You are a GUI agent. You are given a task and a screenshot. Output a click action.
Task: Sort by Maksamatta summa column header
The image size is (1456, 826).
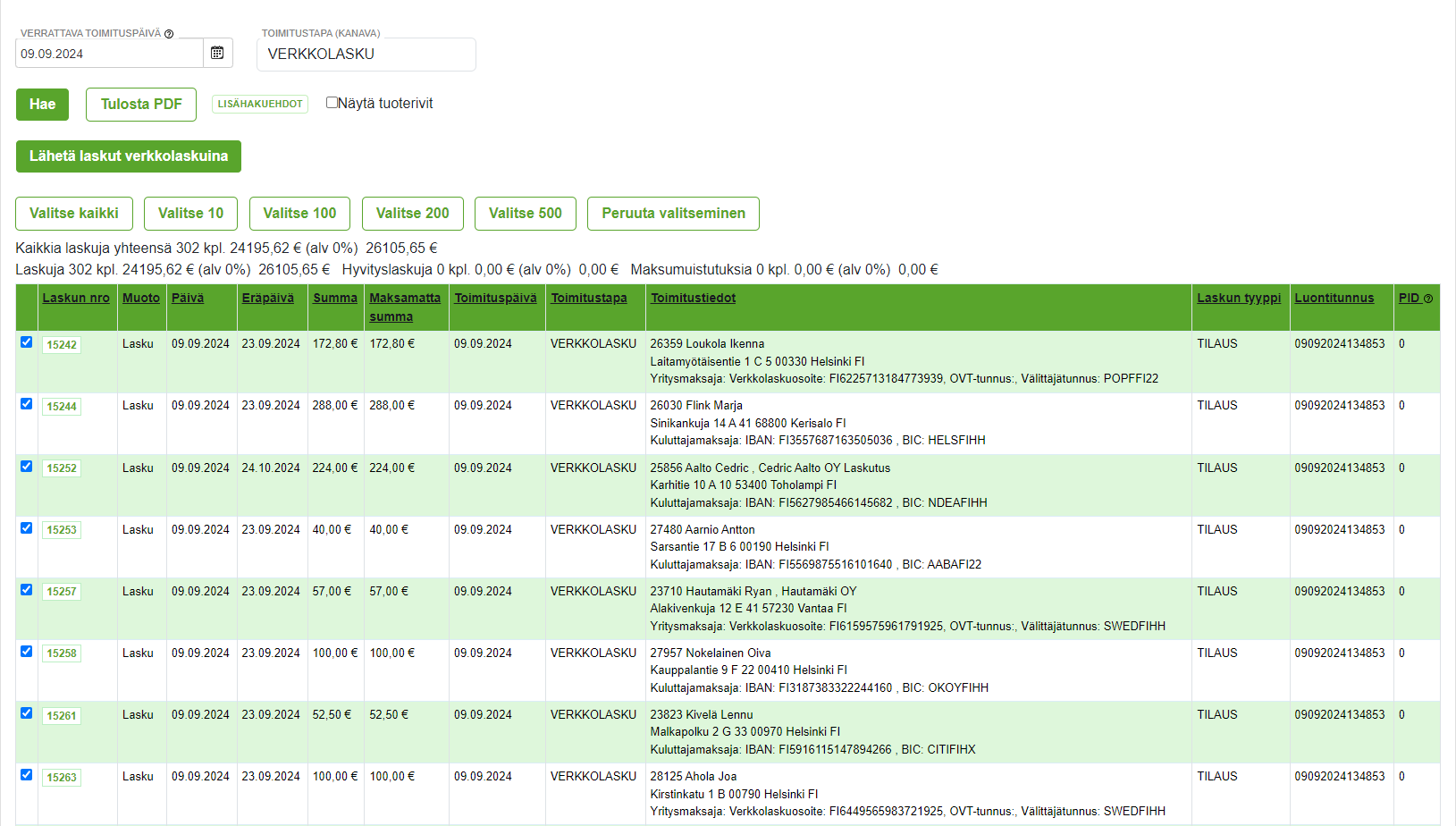coord(405,307)
